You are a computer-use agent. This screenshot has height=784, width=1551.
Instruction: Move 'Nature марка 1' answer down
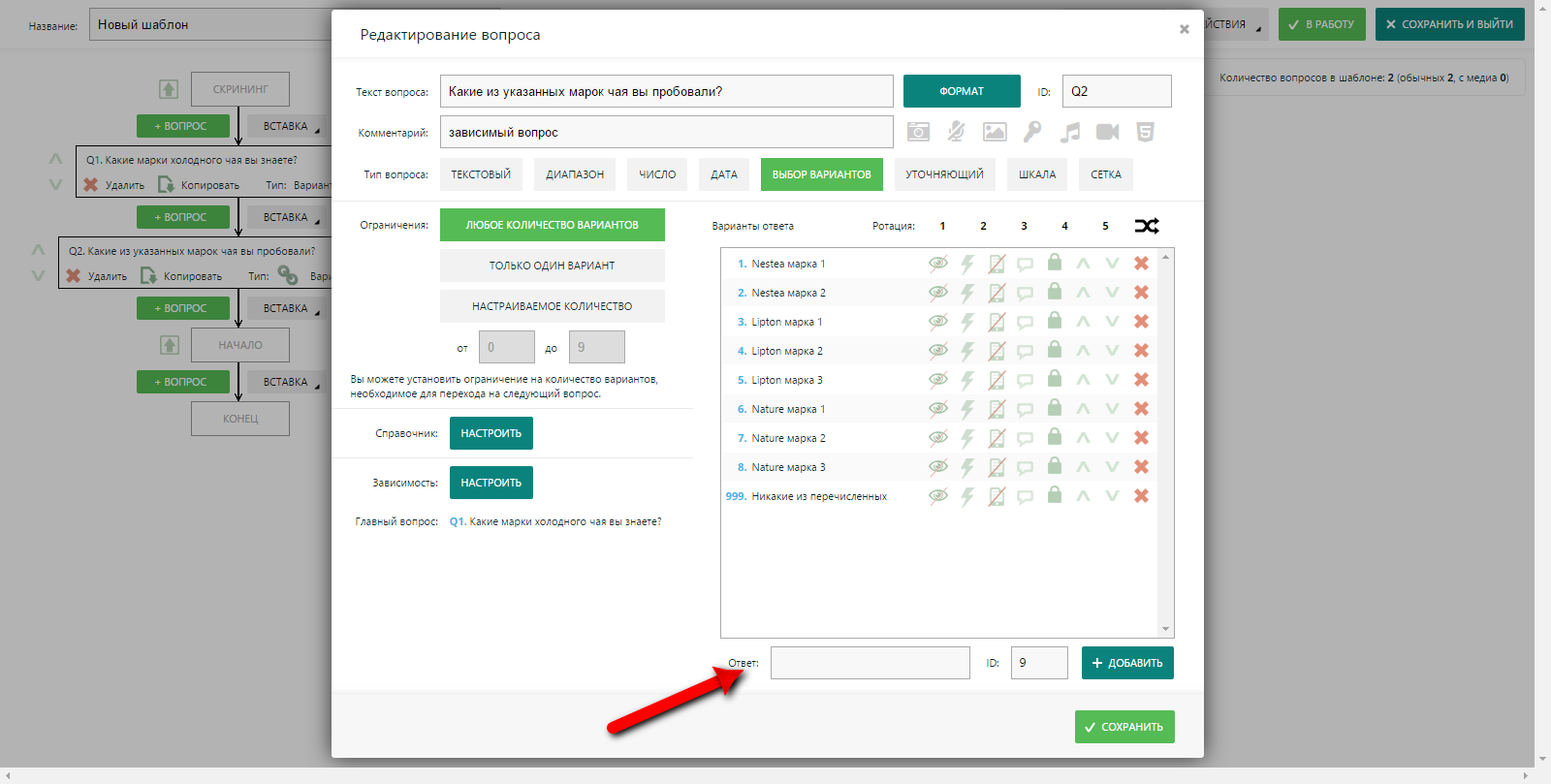pos(1112,409)
